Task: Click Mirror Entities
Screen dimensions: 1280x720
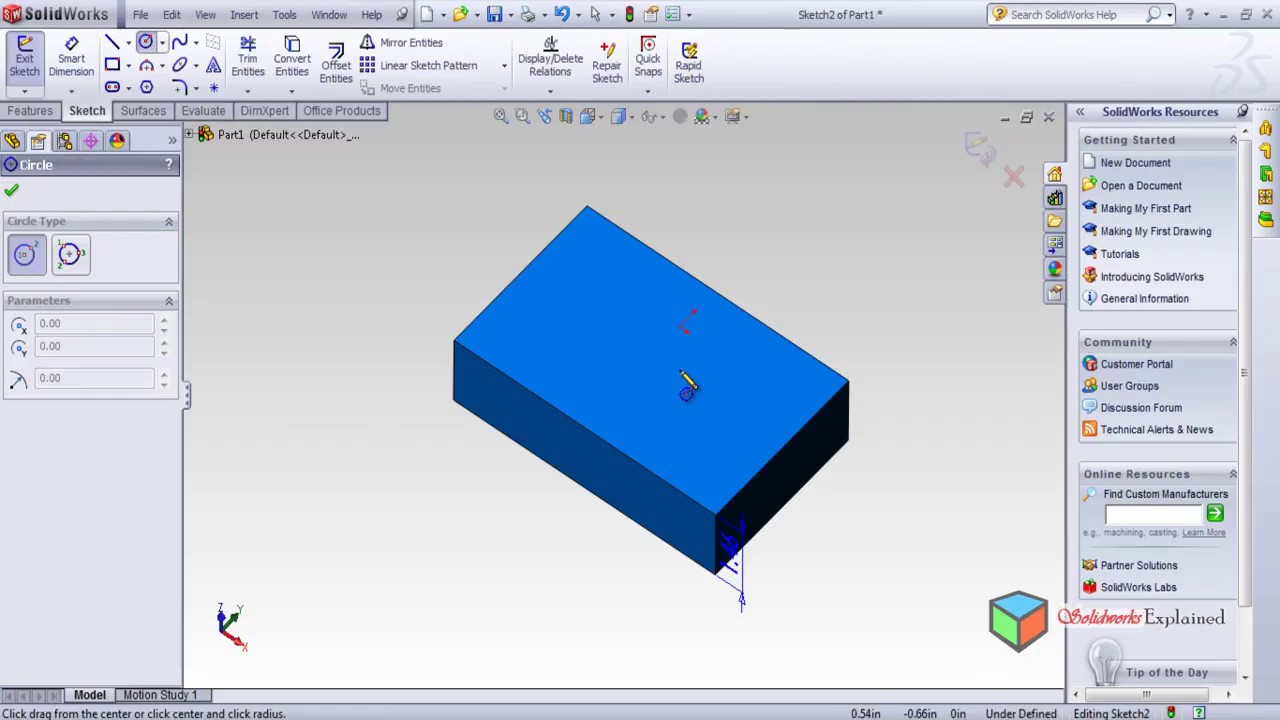Action: [401, 42]
